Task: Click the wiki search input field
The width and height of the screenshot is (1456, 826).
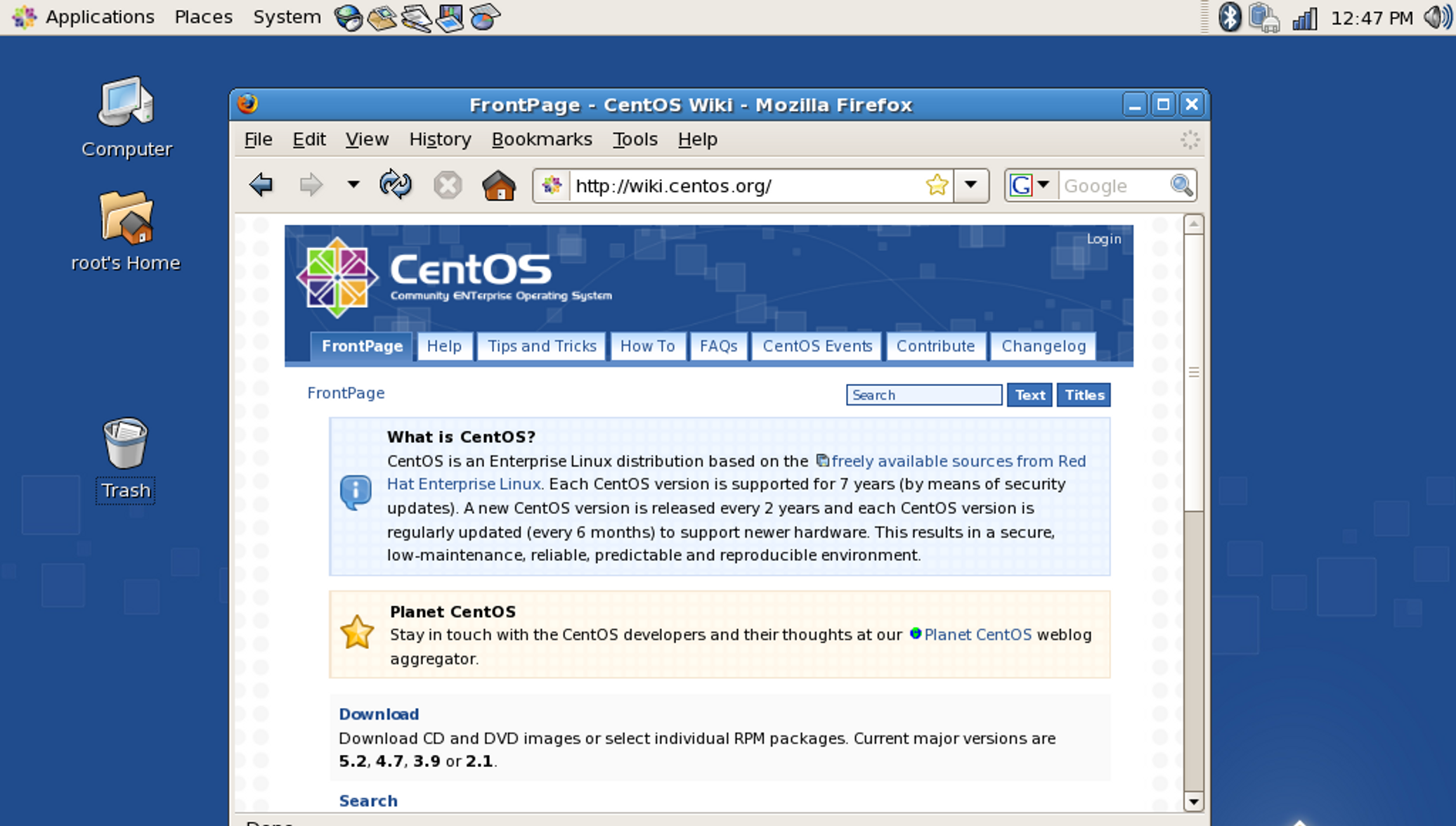Action: (x=923, y=395)
